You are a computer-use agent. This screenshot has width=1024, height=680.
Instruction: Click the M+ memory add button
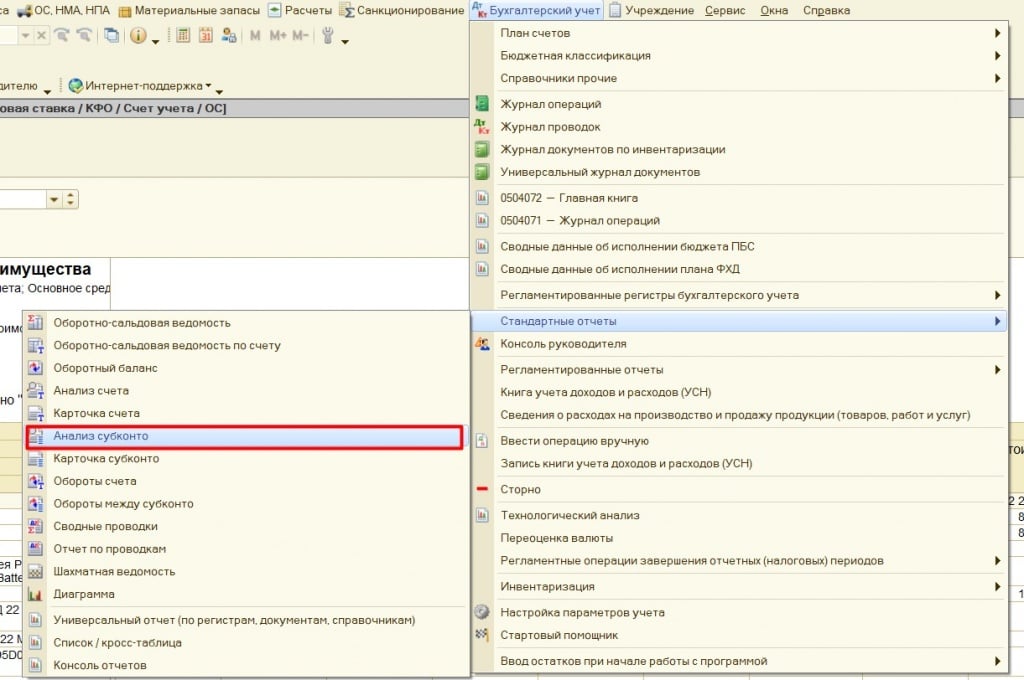pos(277,35)
